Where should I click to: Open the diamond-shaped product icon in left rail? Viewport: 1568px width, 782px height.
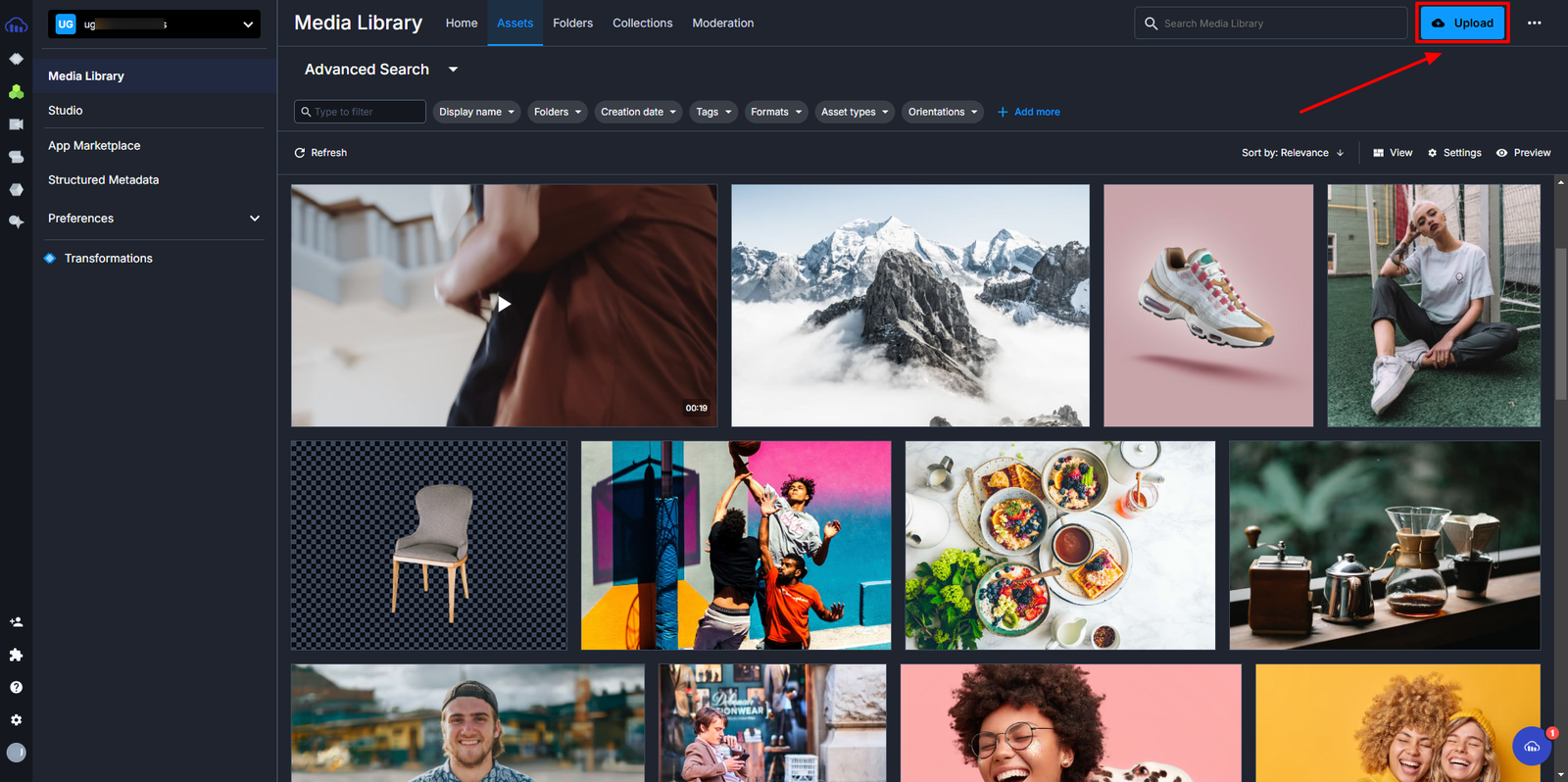pos(16,59)
